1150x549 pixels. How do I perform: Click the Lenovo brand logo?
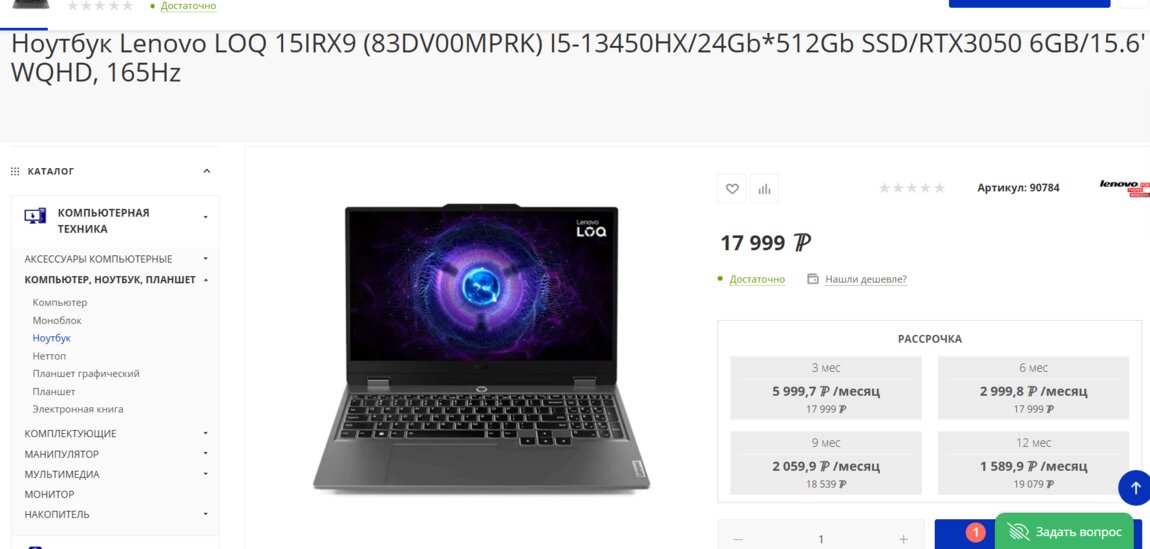1124,188
